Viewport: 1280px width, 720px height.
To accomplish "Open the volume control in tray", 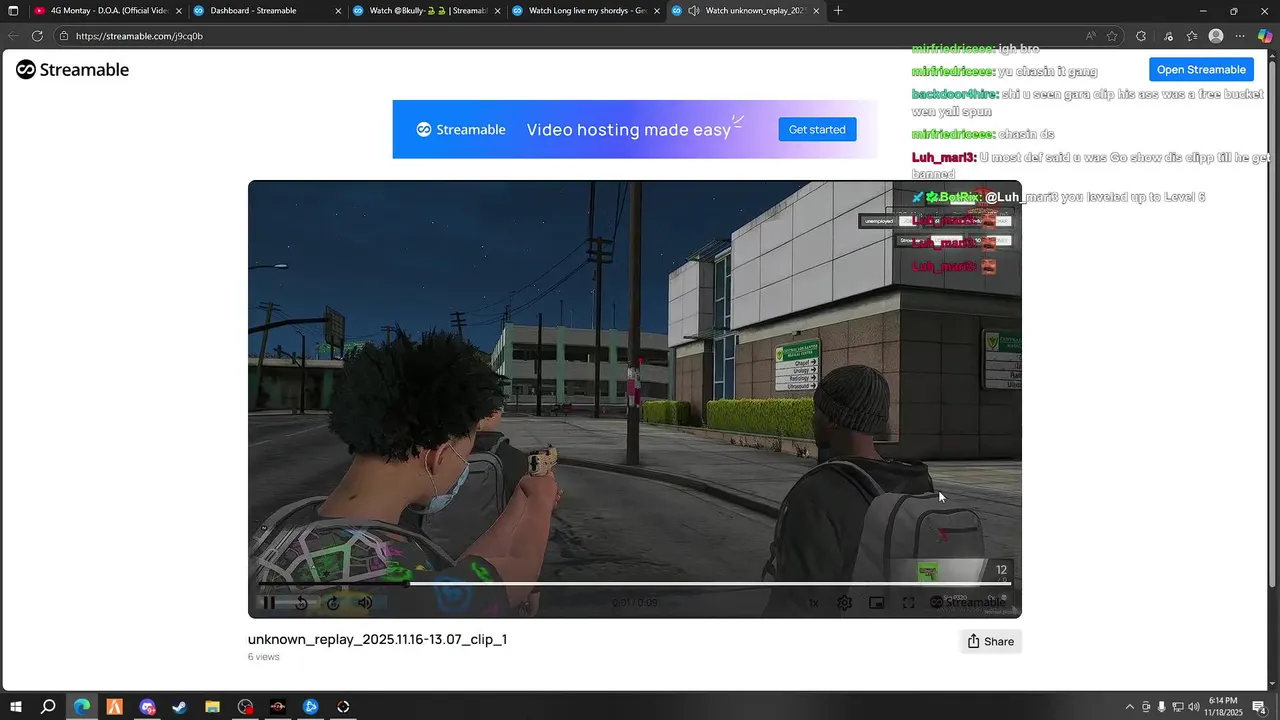I will 1194,707.
